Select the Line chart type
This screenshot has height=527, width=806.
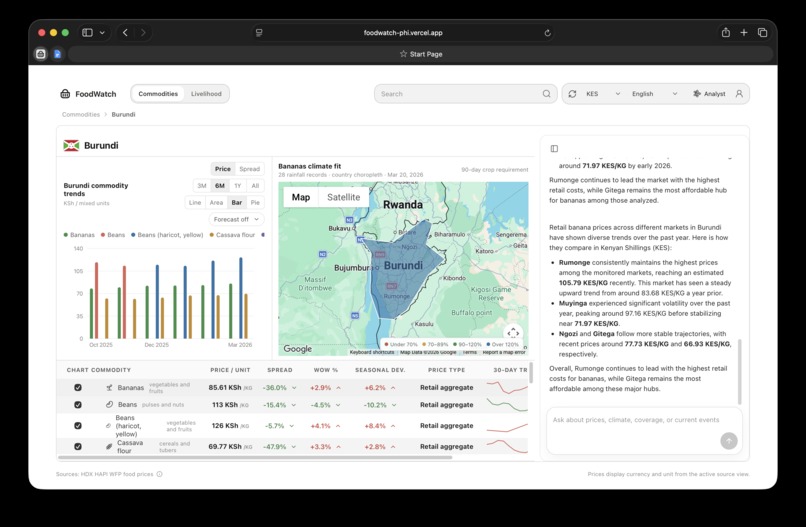coord(195,203)
